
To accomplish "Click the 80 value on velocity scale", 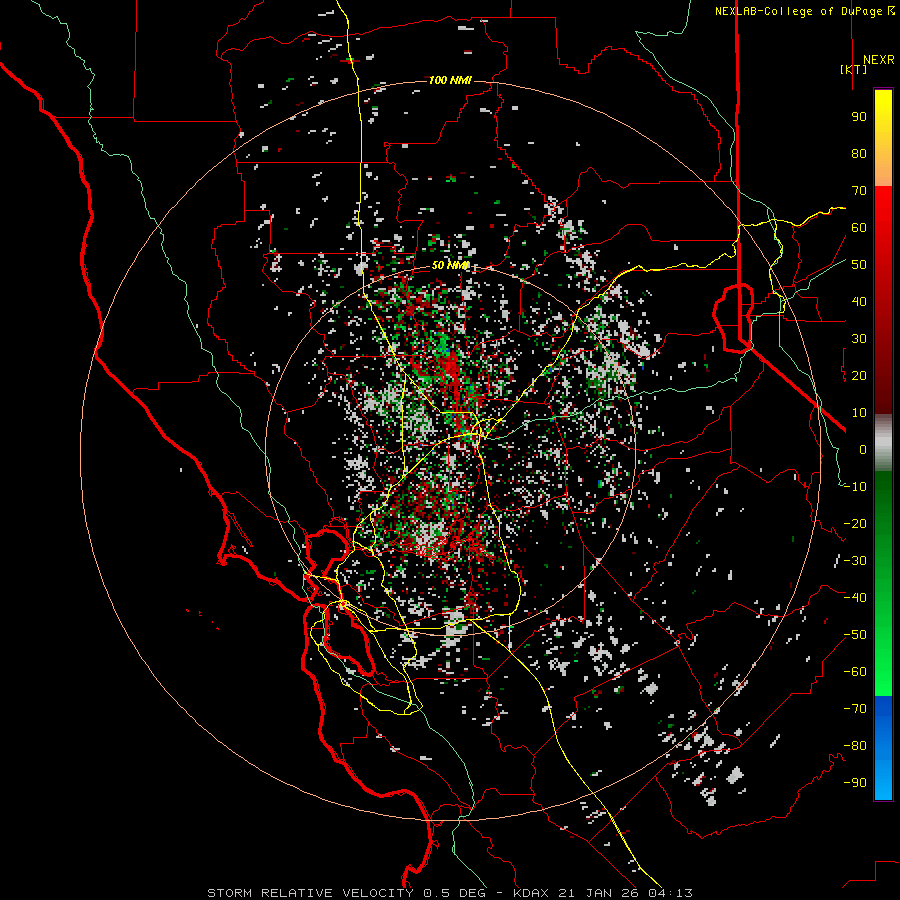I will tap(859, 153).
